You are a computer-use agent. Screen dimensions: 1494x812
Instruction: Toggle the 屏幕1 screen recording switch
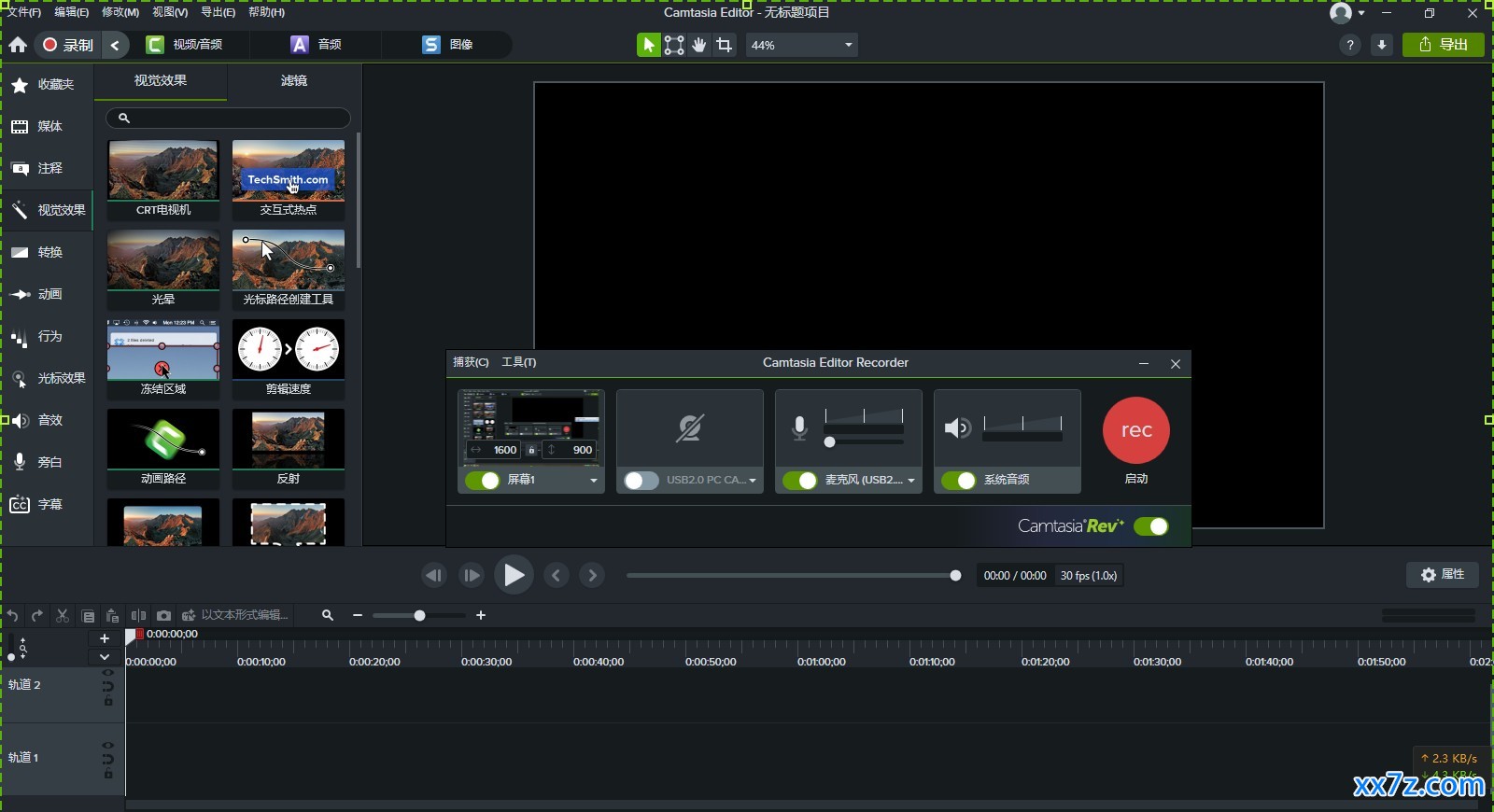click(x=483, y=480)
